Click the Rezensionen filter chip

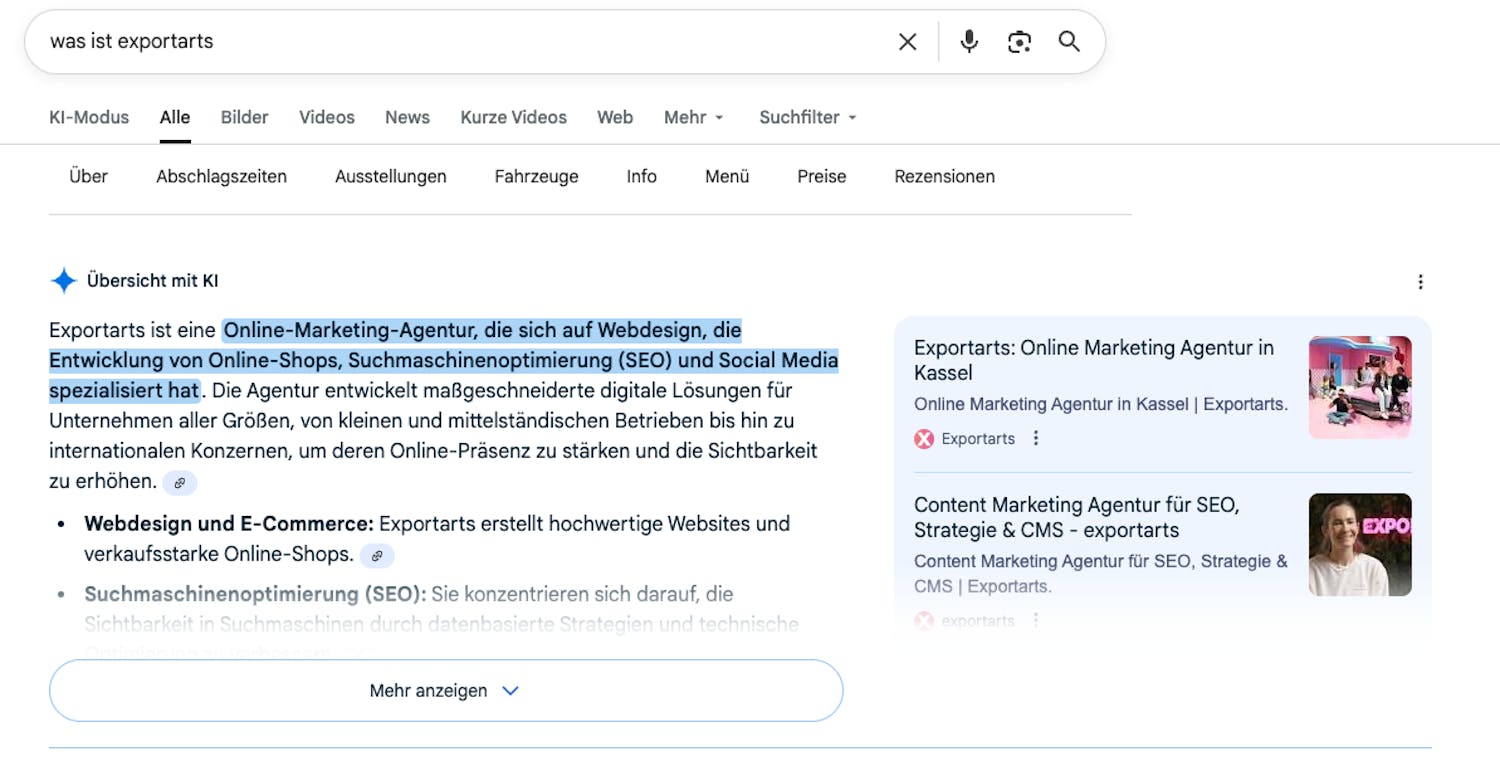pos(944,176)
